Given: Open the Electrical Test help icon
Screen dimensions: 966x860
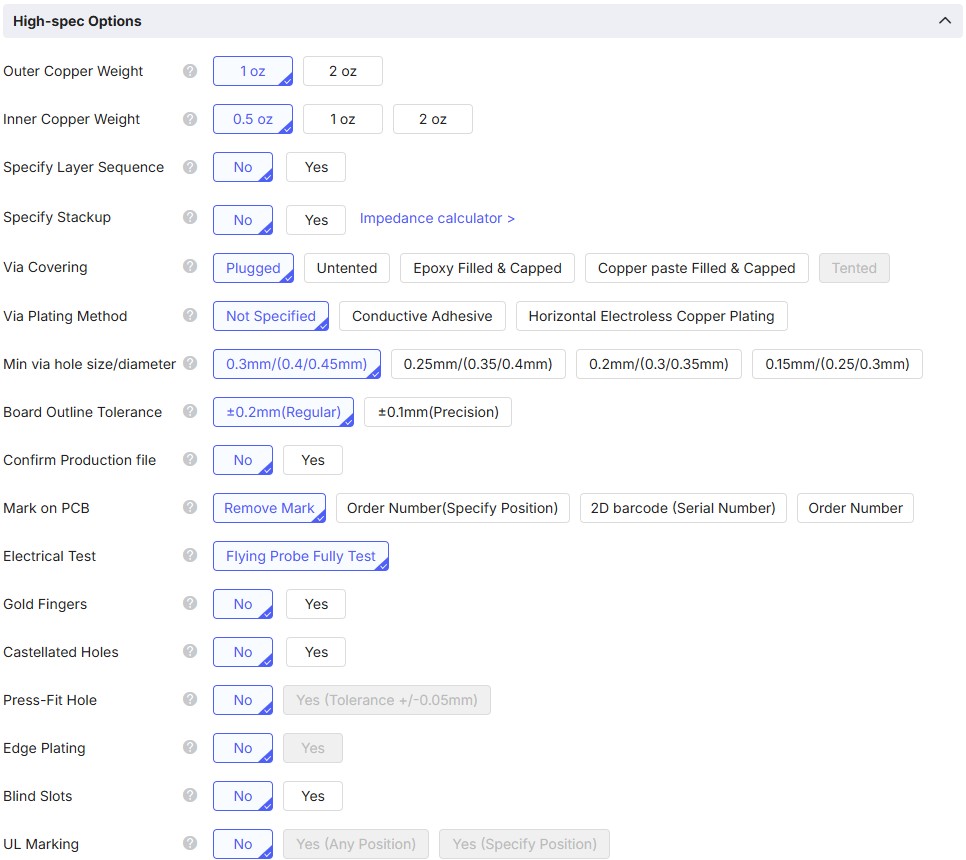Looking at the screenshot, I should coord(189,556).
